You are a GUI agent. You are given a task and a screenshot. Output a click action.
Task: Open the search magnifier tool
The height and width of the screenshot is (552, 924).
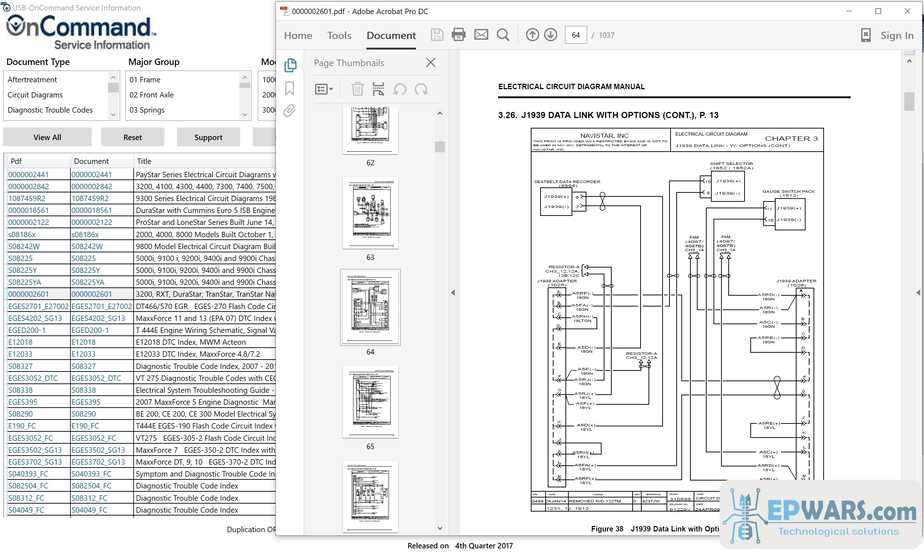point(503,35)
